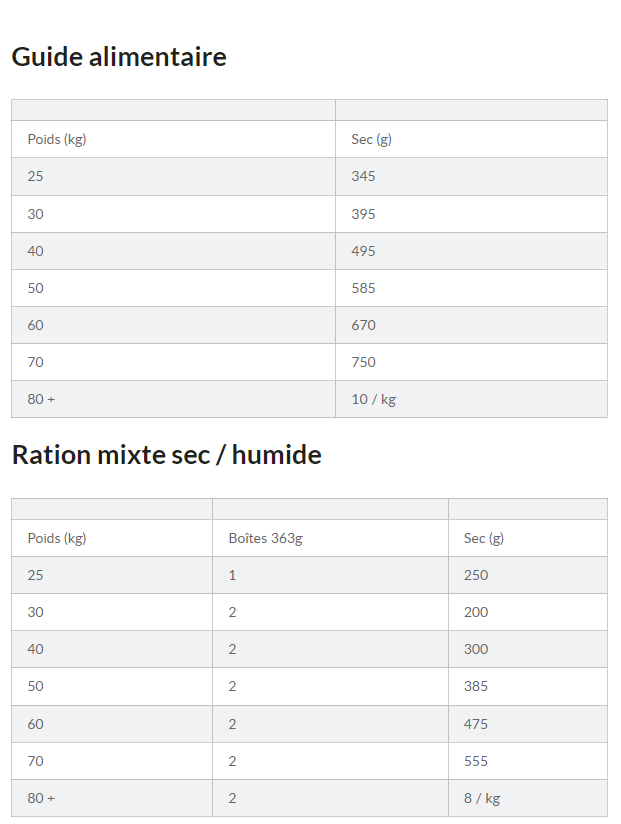Click the 670 grams value

point(364,325)
